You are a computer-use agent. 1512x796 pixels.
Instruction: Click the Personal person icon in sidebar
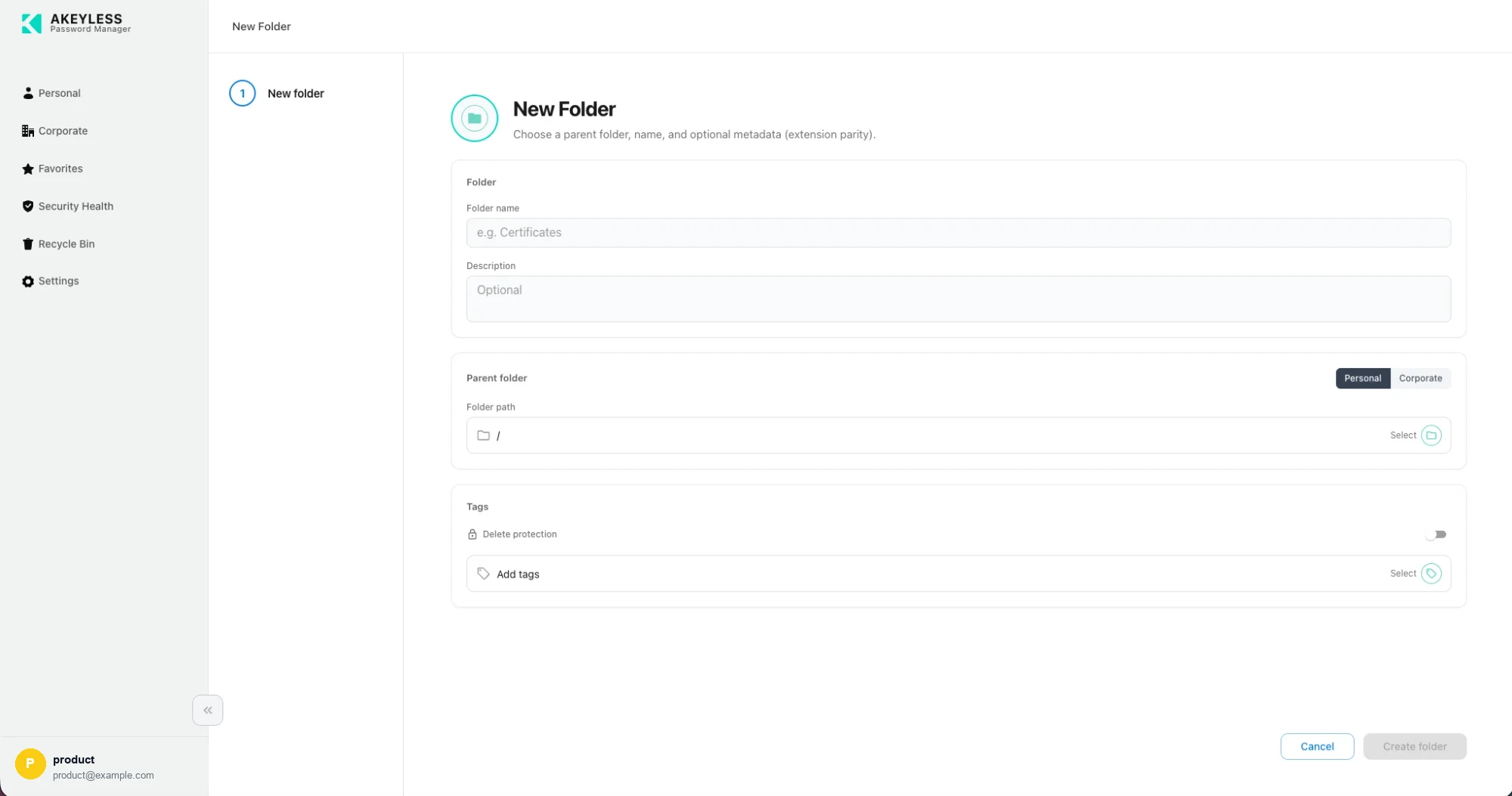(28, 93)
